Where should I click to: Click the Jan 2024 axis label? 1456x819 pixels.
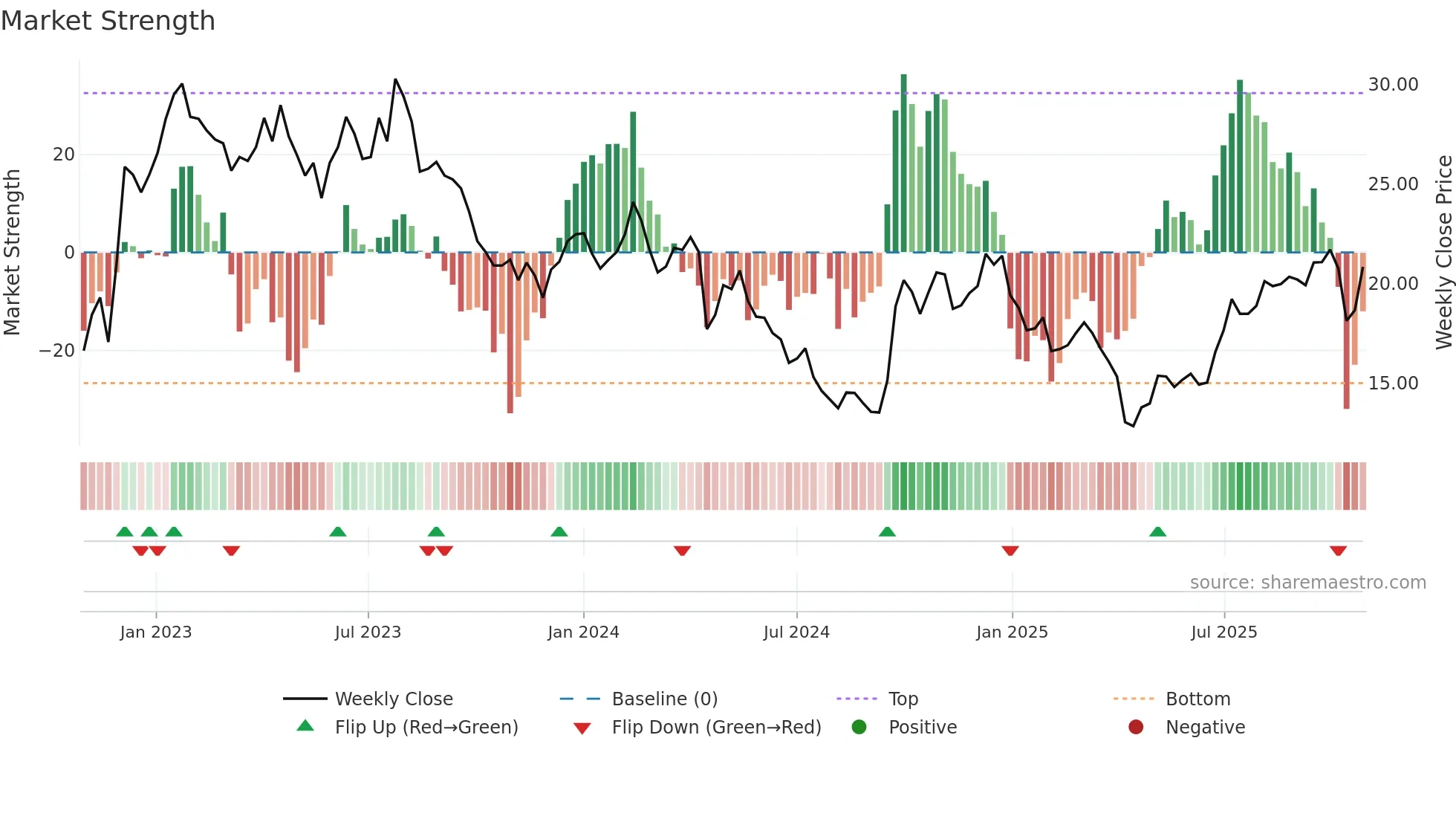(583, 632)
